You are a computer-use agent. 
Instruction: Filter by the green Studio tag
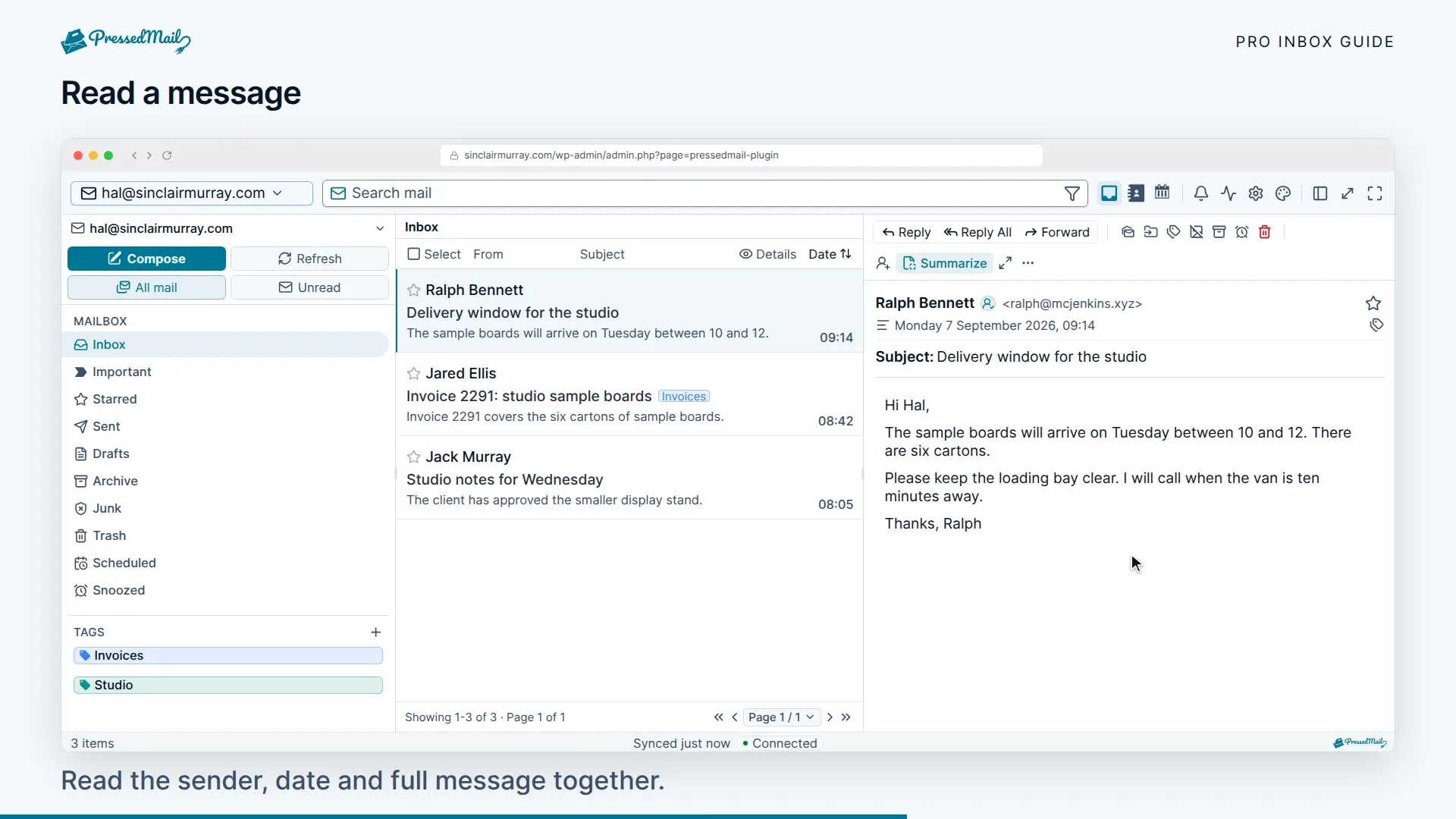(x=228, y=686)
